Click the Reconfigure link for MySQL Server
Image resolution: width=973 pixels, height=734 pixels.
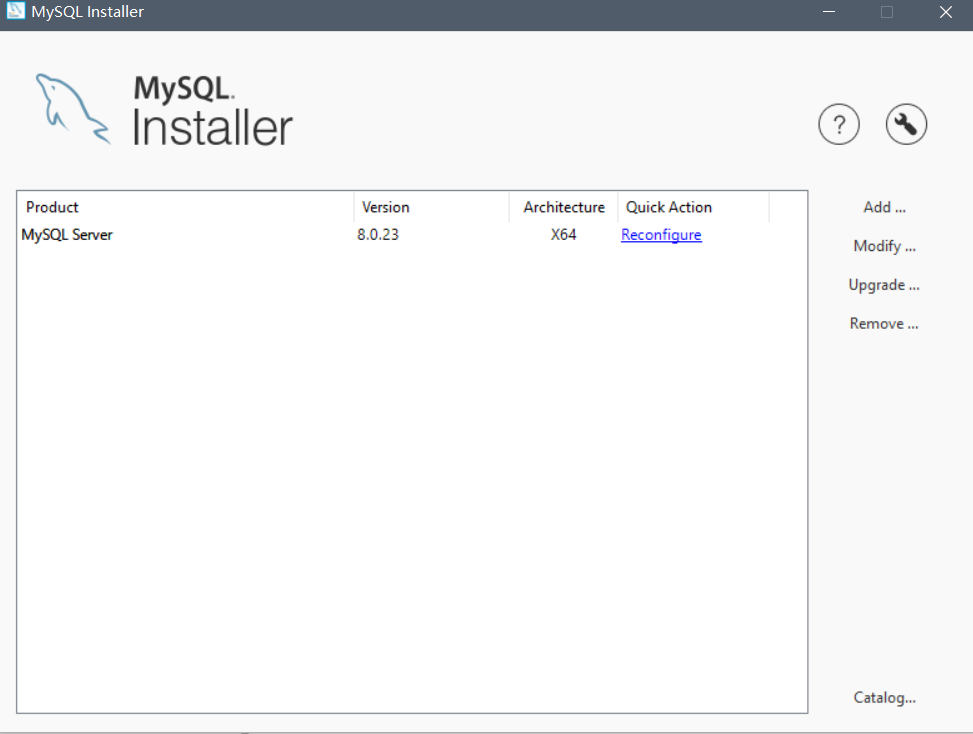661,235
